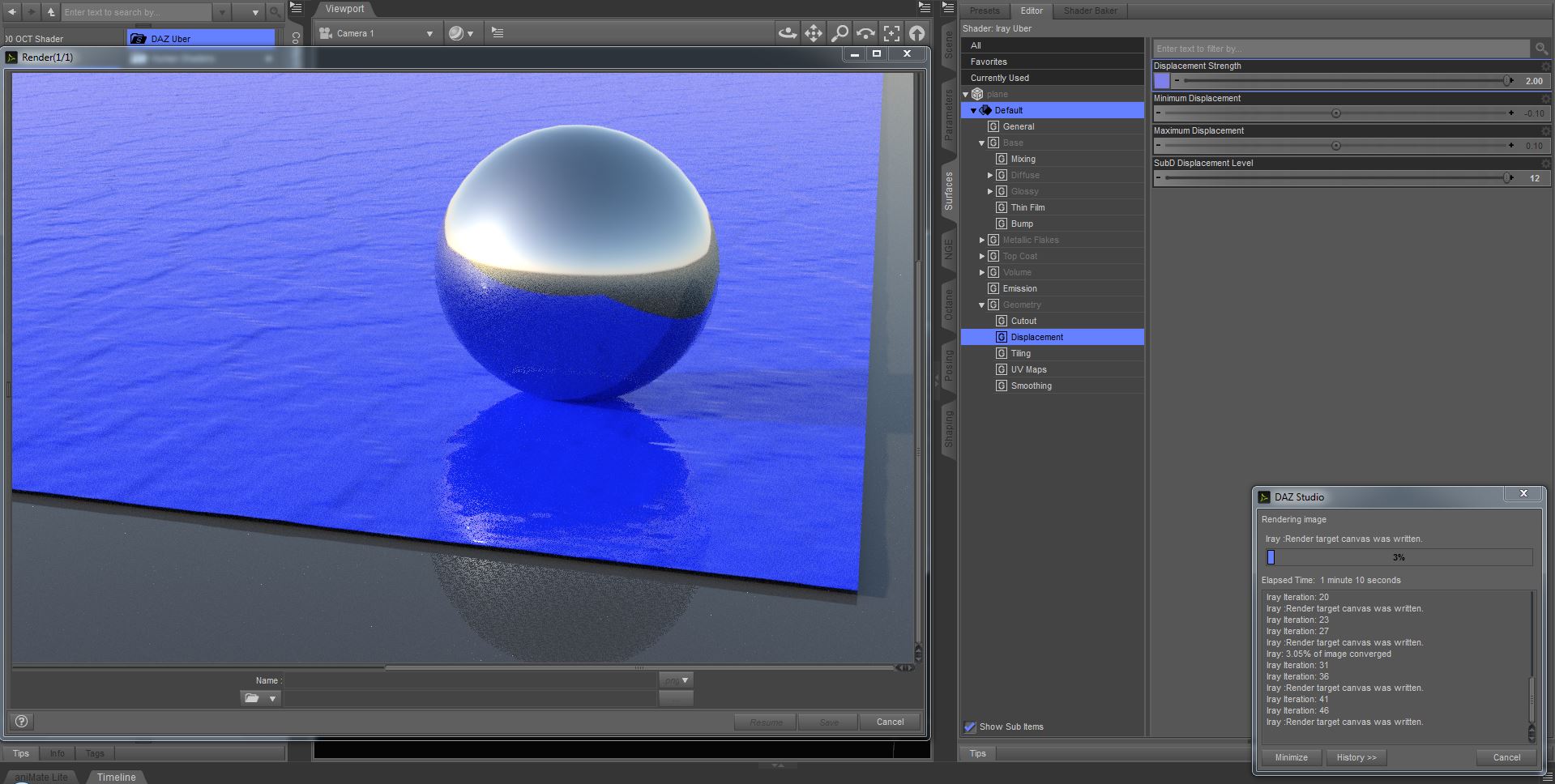
Task: Switch to the Shader Baker tab
Action: [x=1089, y=11]
